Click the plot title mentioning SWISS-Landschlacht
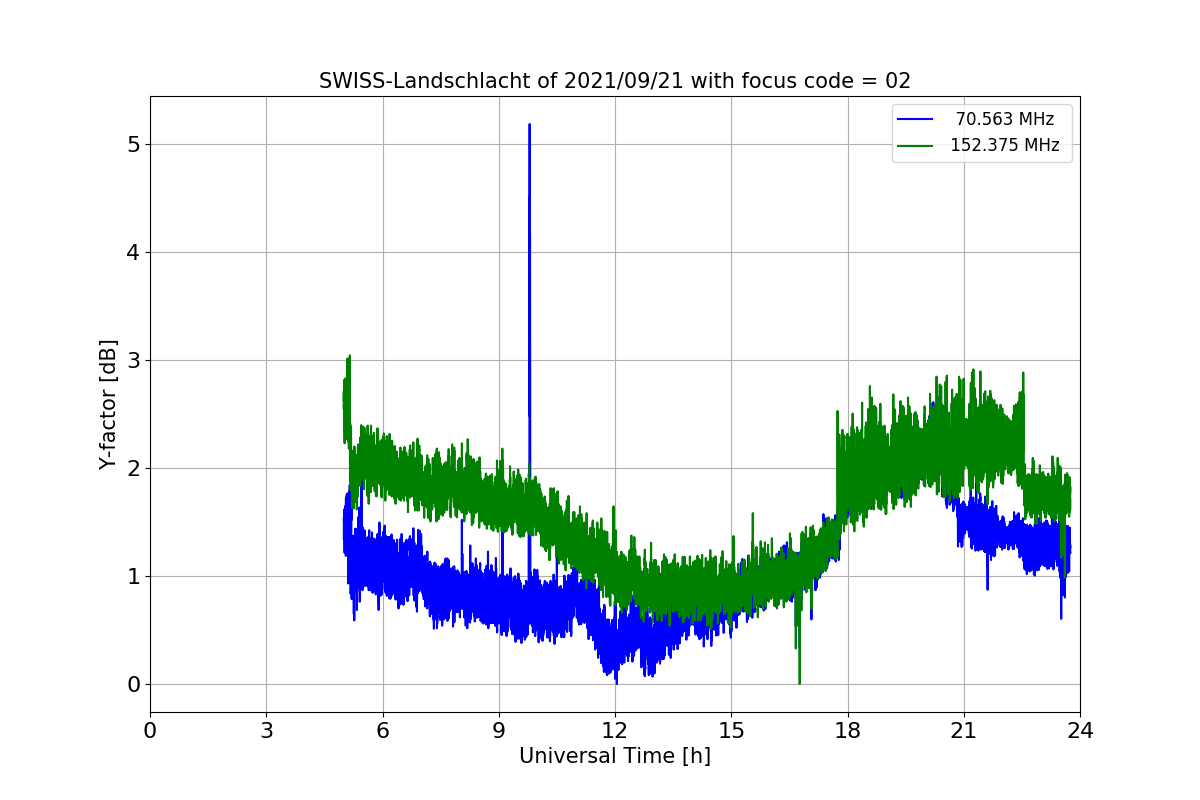Screen dimensions: 1200x800 point(615,81)
